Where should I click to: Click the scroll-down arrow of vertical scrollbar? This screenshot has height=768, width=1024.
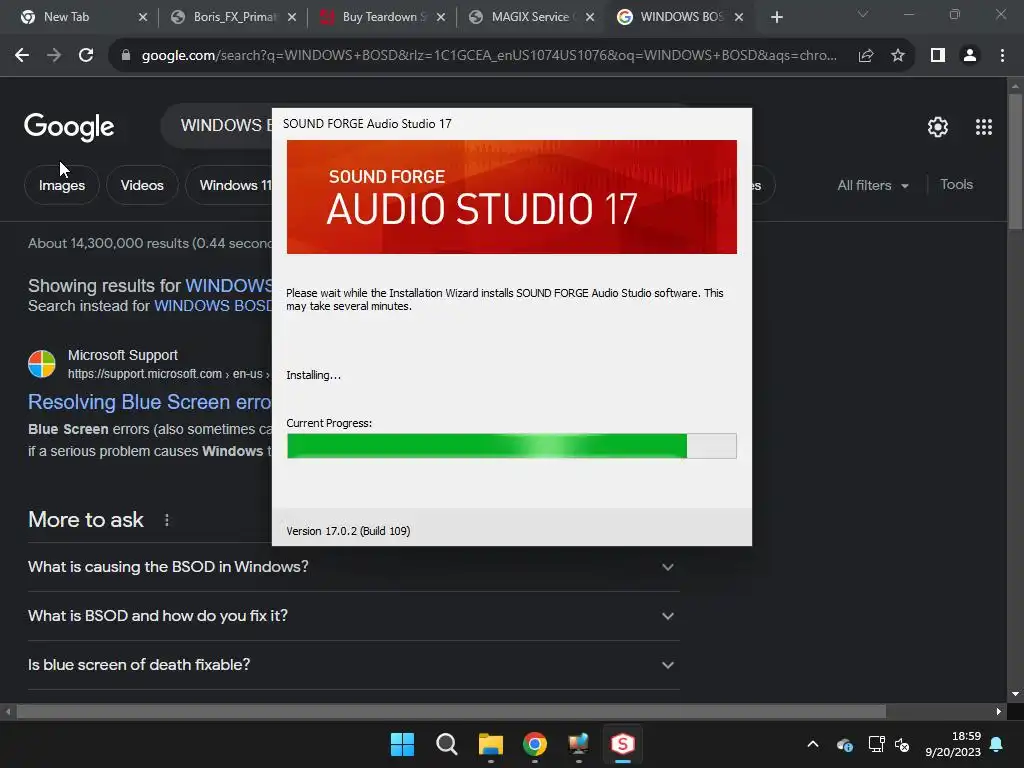click(x=1015, y=694)
